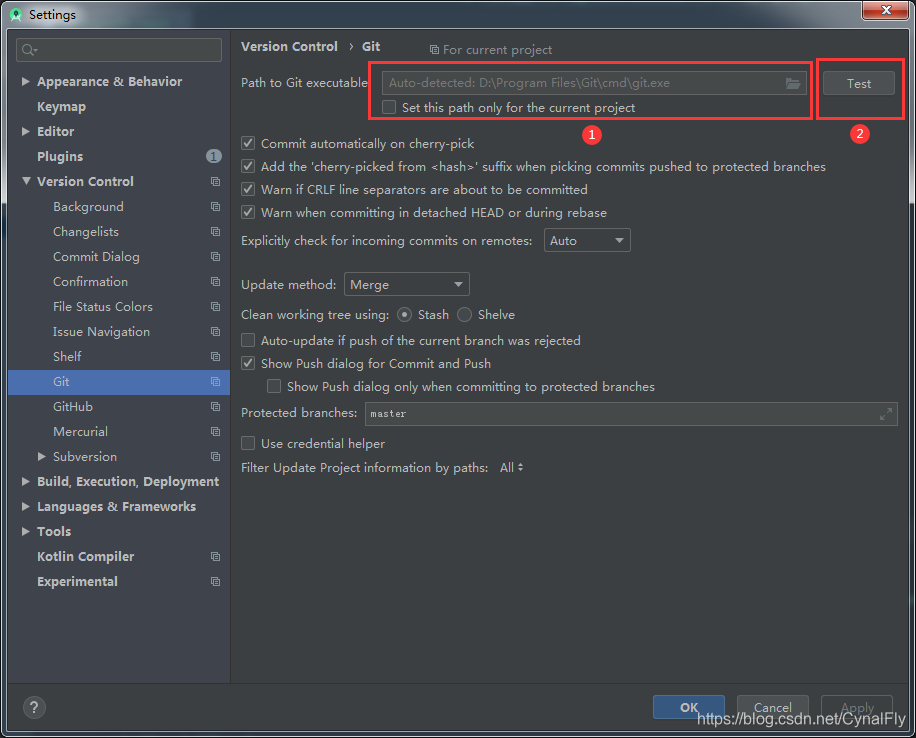The height and width of the screenshot is (738, 916).
Task: Click the Path to Git executable field
Action: (x=594, y=84)
